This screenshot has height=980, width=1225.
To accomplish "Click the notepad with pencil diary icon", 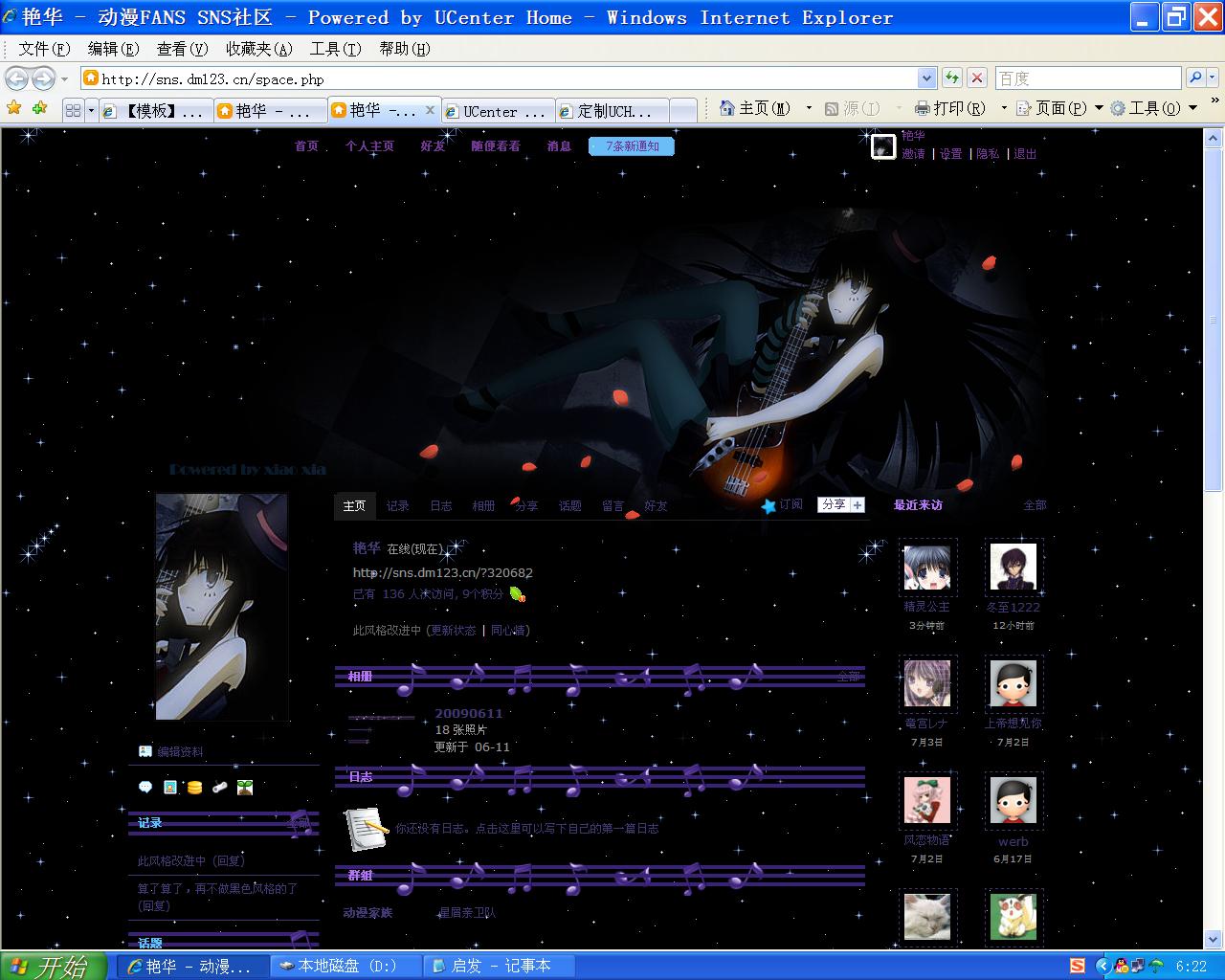I will tap(366, 828).
